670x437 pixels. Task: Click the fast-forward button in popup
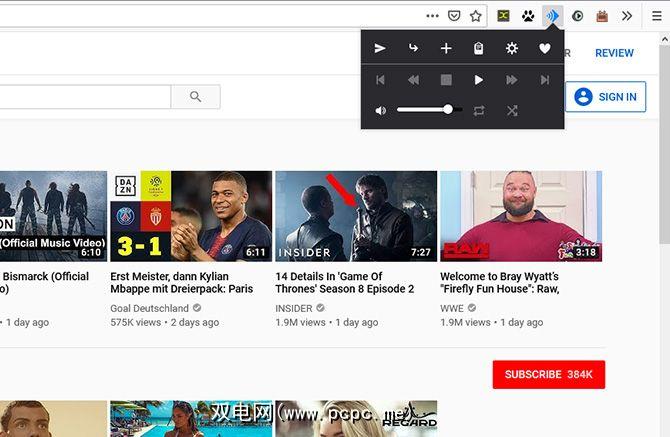coord(511,80)
